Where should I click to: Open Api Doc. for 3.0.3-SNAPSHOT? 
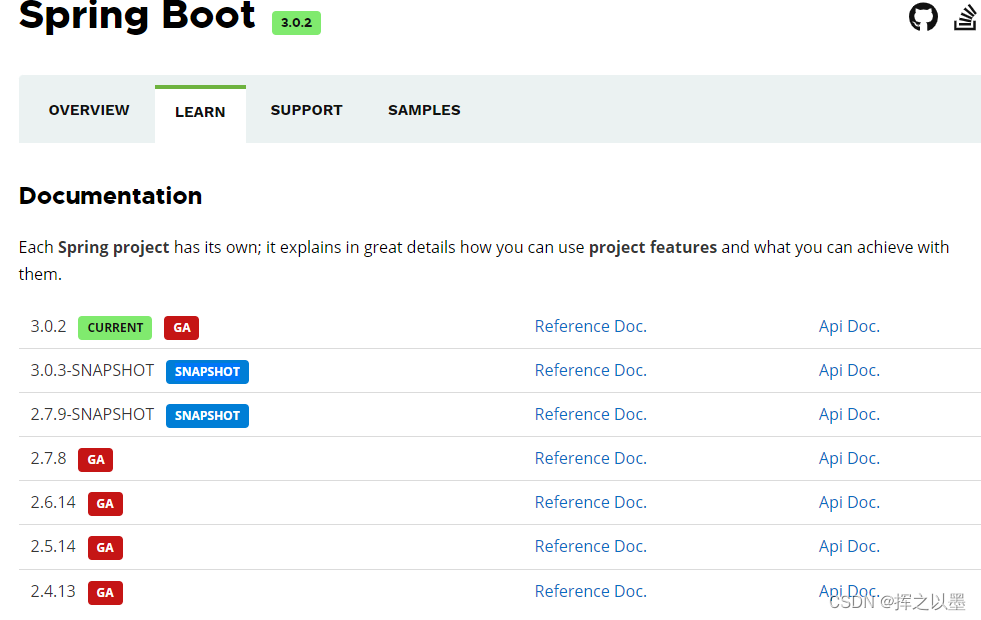tap(849, 370)
